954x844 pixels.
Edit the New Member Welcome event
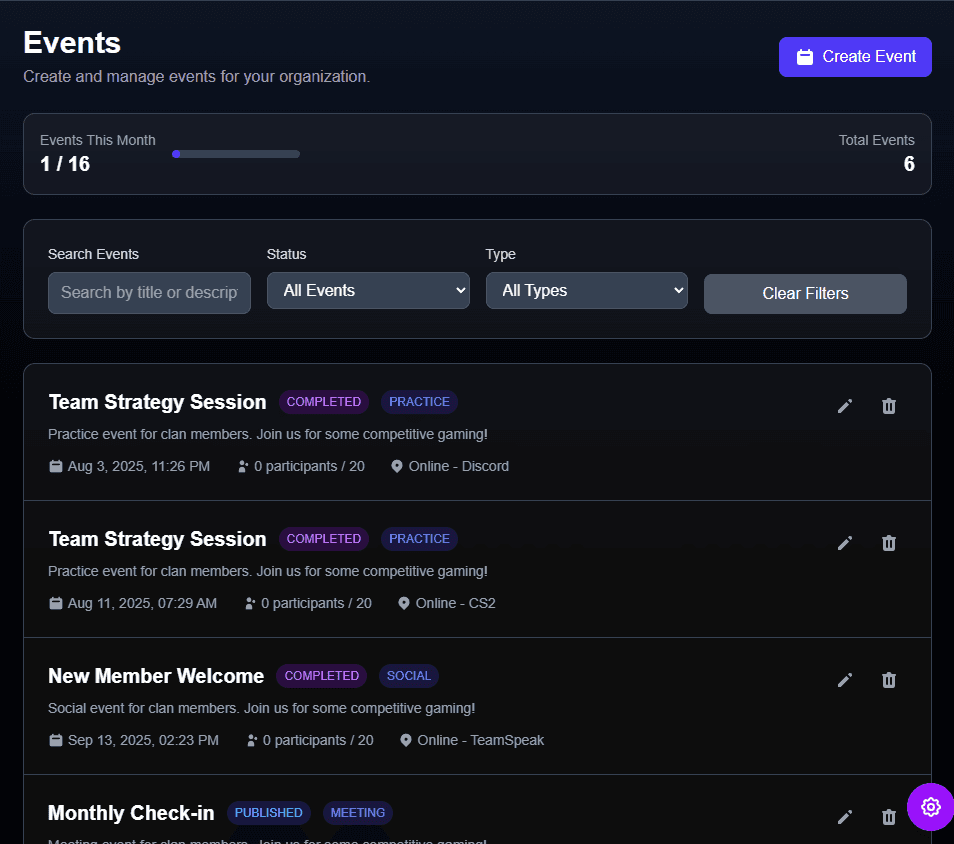845,680
